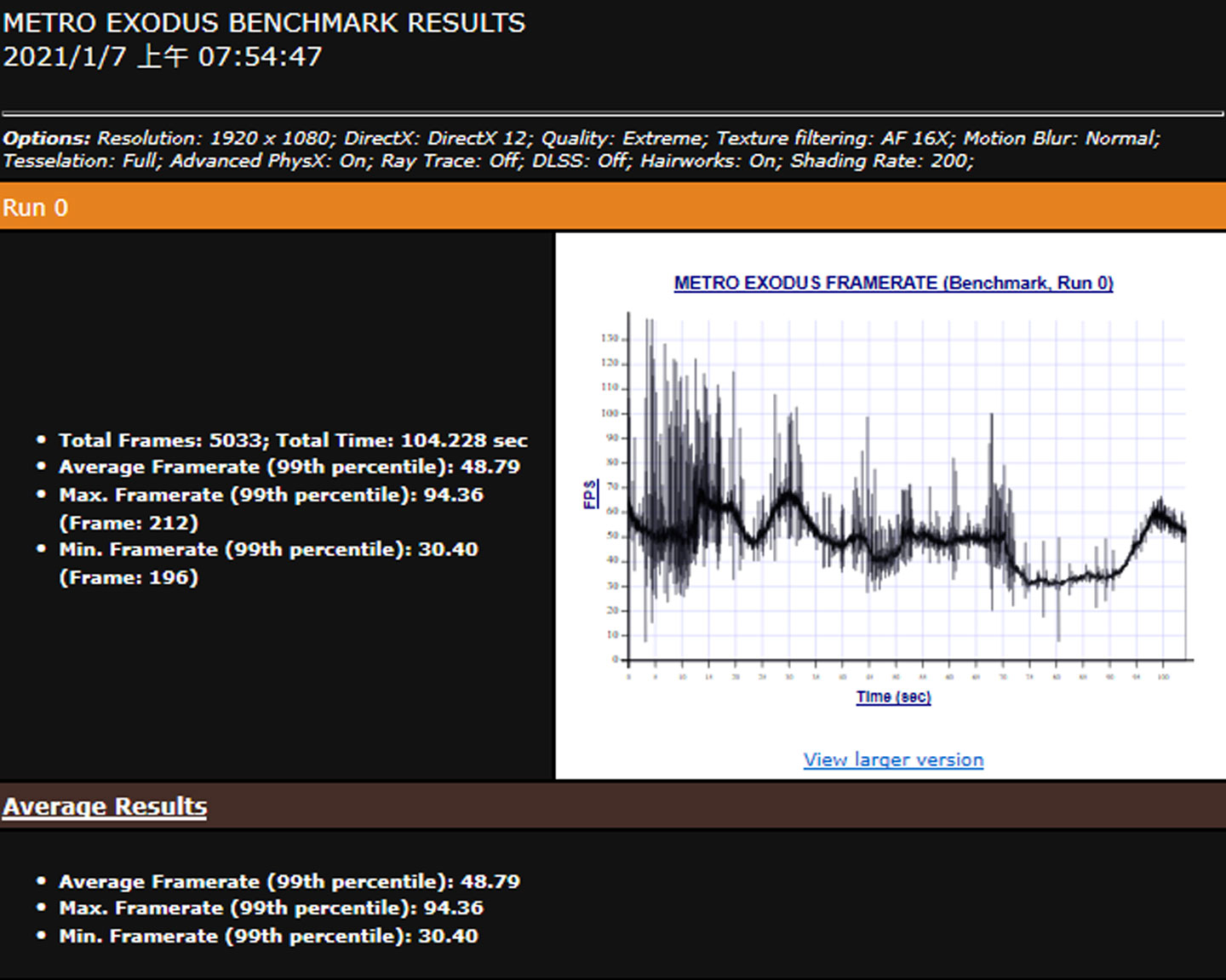Click Run 0 Average Framerate 48.79 line
Viewport: 1226px width, 980px height.
289,467
